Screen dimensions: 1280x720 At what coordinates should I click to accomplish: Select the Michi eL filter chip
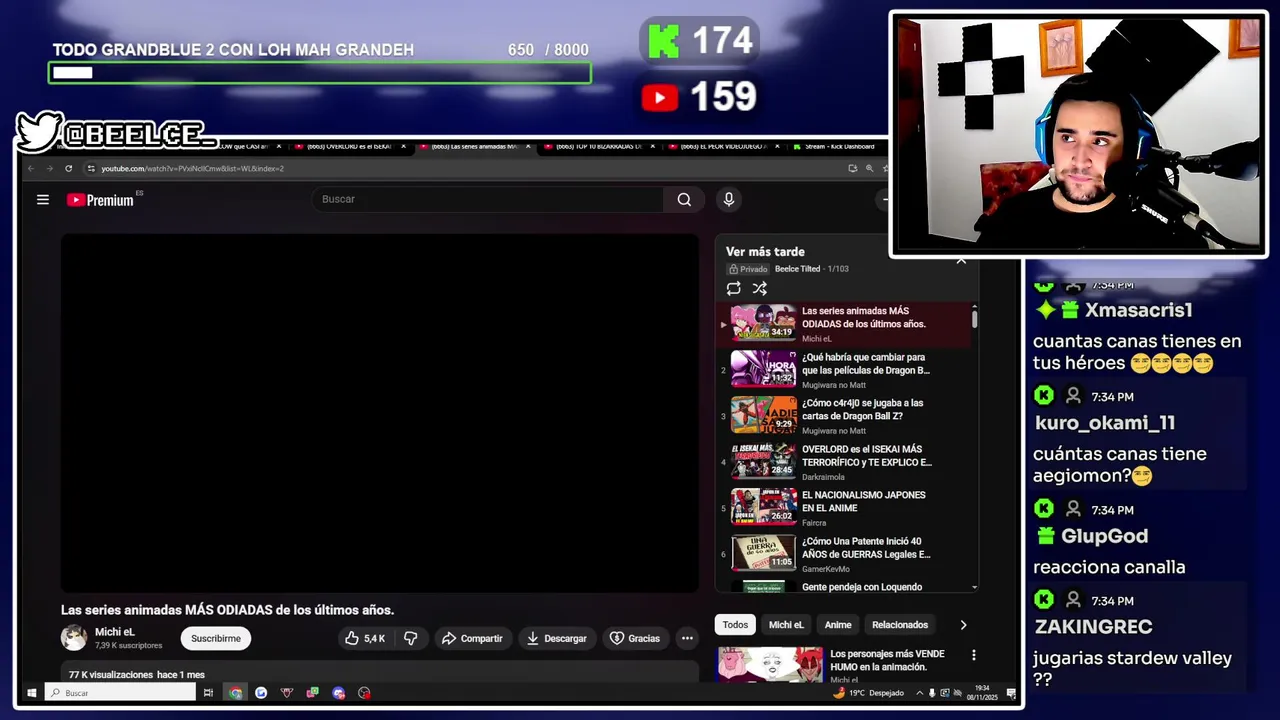[x=786, y=625]
